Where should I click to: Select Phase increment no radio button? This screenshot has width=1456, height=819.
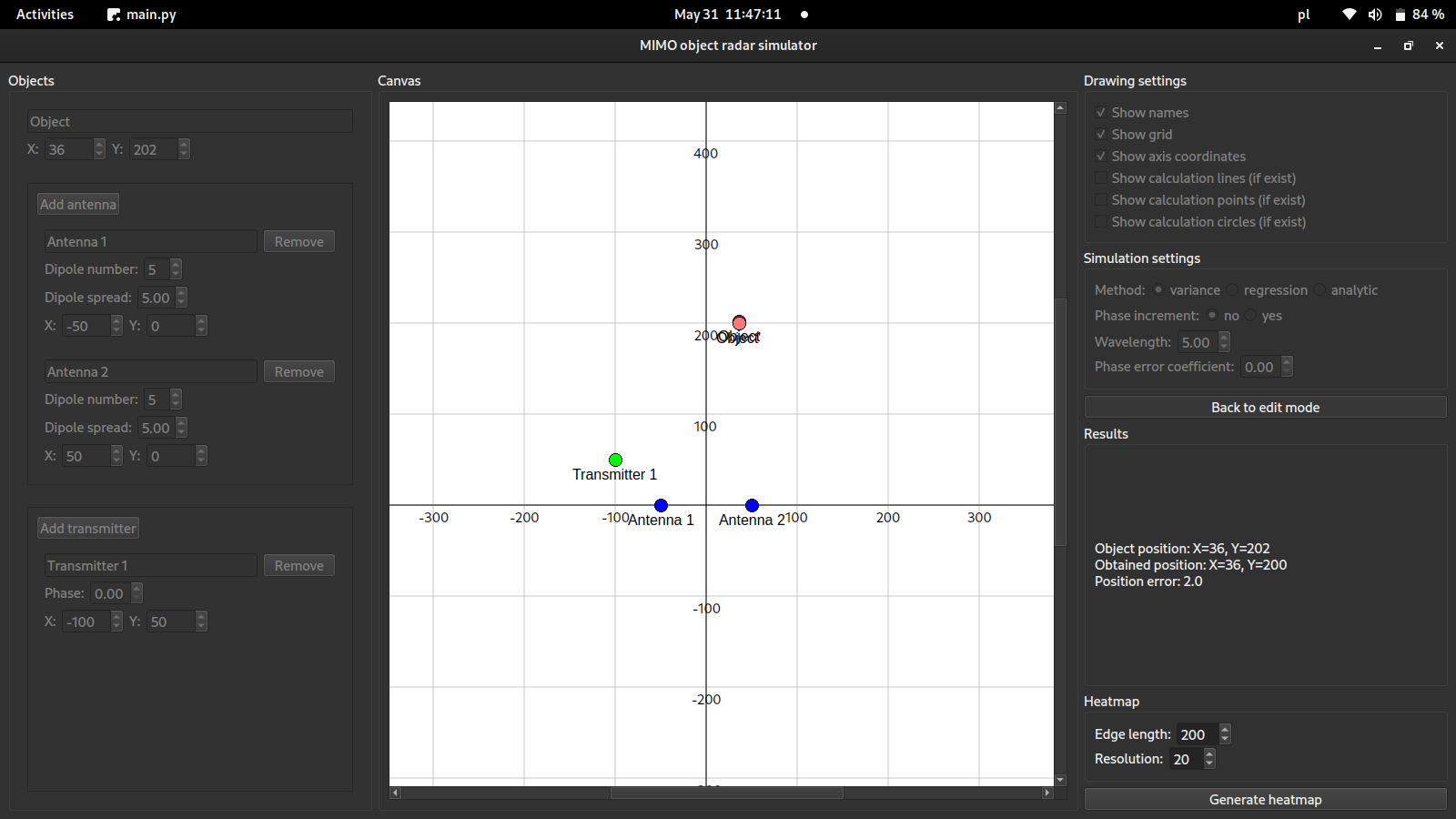coord(1212,315)
